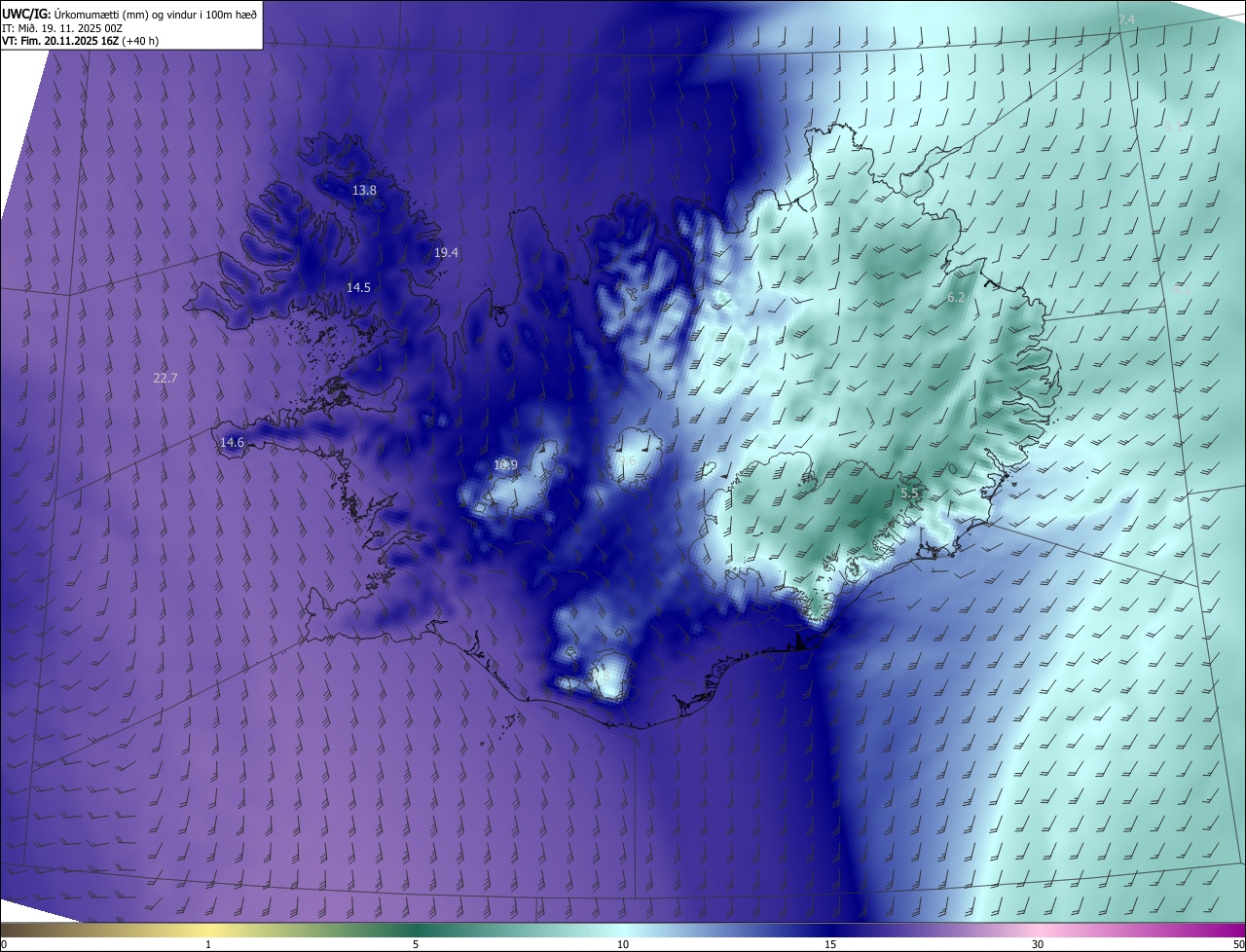The height and width of the screenshot is (952, 1246).
Task: Click the 9.8 value on the southern glacier
Action: [603, 675]
